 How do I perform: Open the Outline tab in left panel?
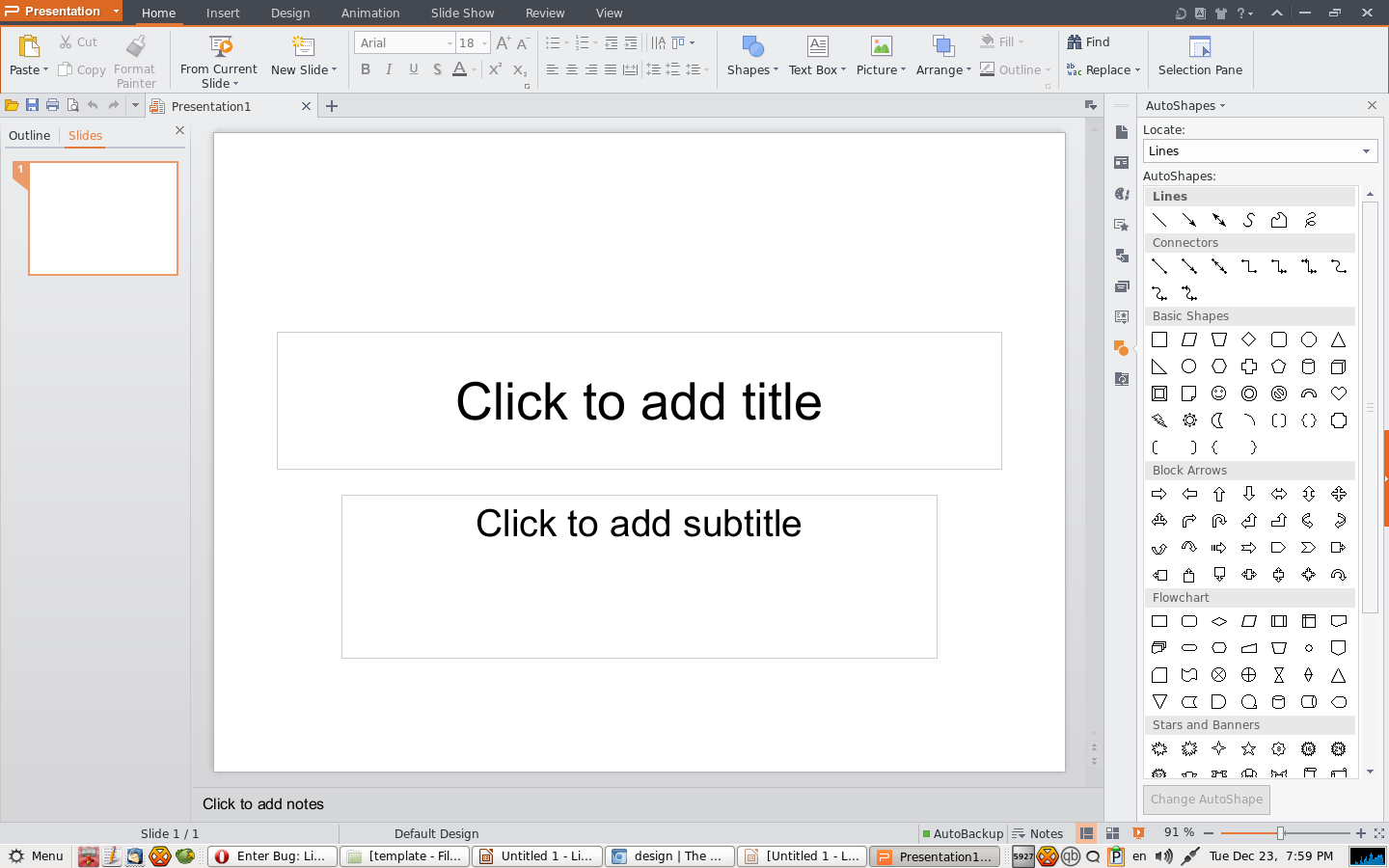(x=29, y=136)
